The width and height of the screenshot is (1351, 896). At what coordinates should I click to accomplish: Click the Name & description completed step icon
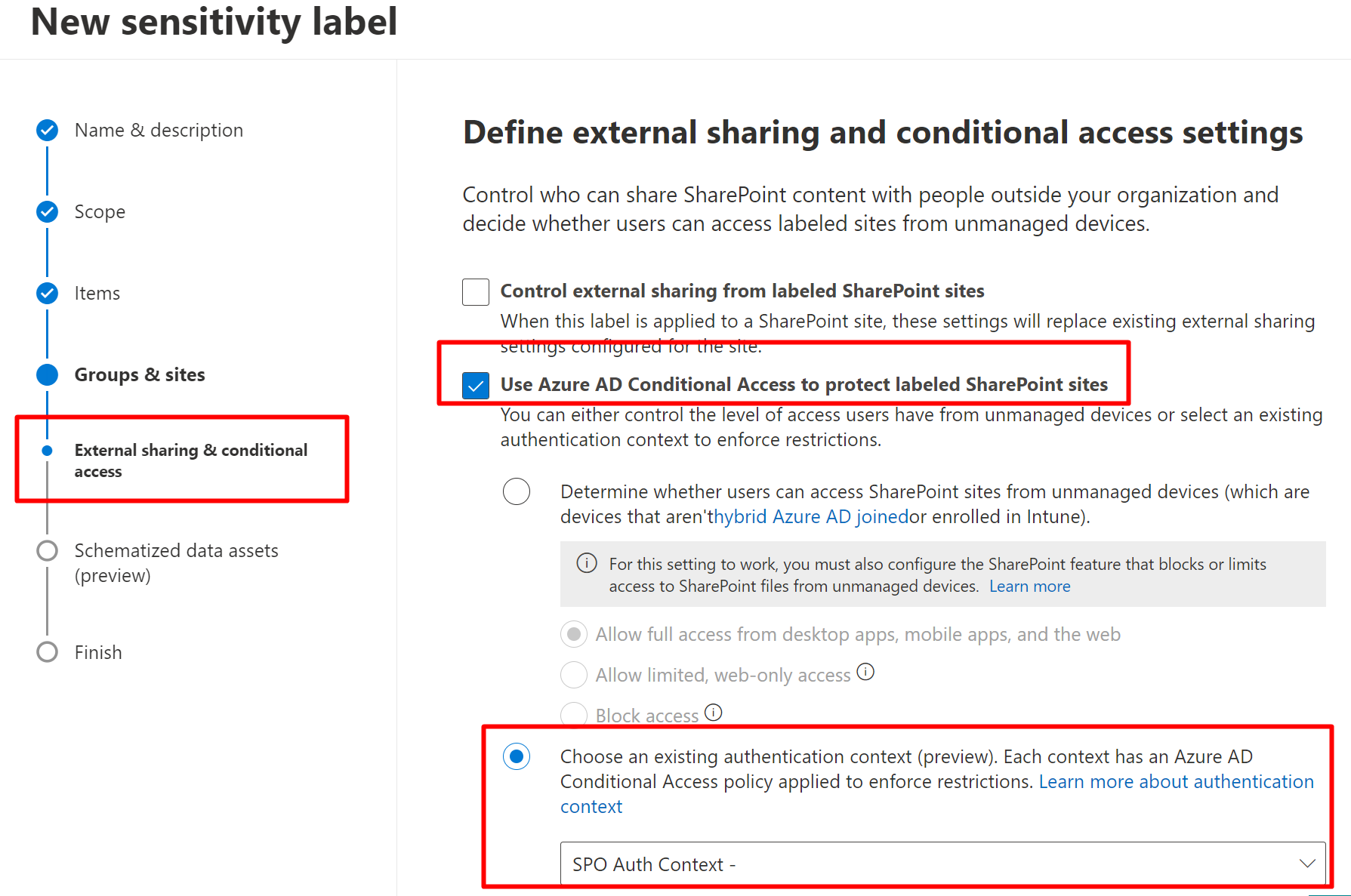47,131
